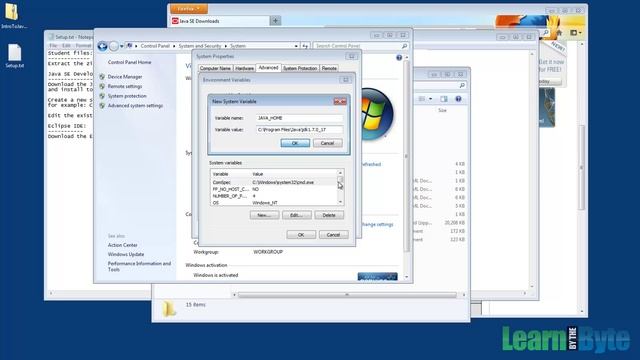Click the Explorer window search magnifier icon
This screenshot has height=360, width=640.
click(x=462, y=85)
